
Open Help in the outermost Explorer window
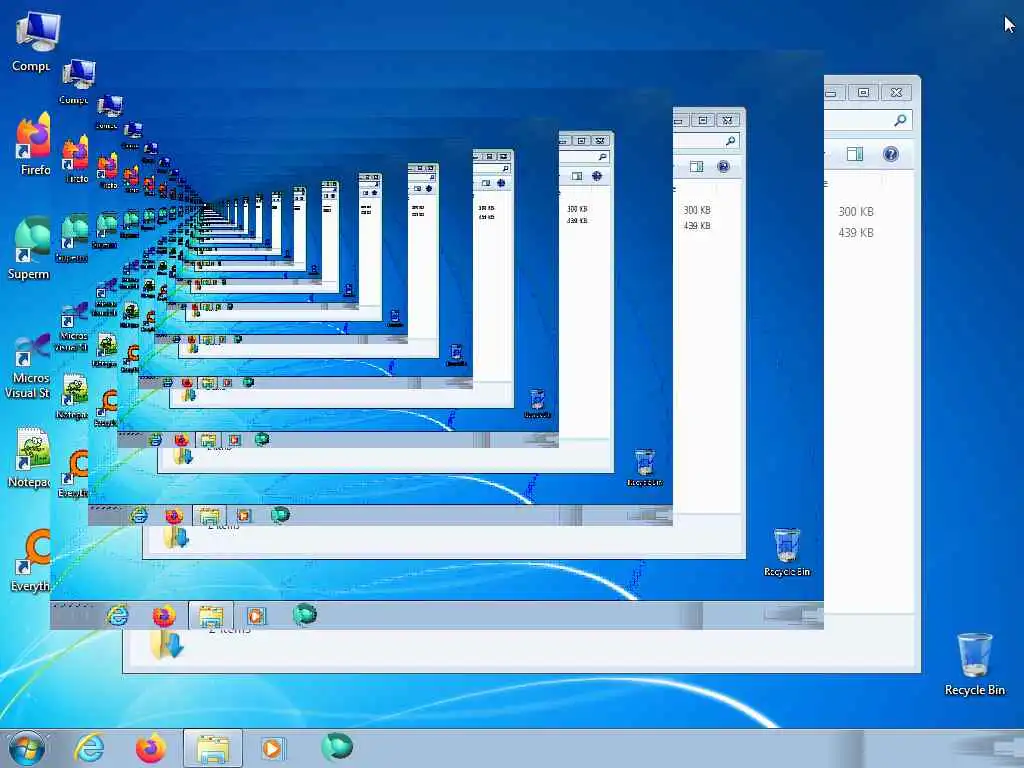[891, 154]
